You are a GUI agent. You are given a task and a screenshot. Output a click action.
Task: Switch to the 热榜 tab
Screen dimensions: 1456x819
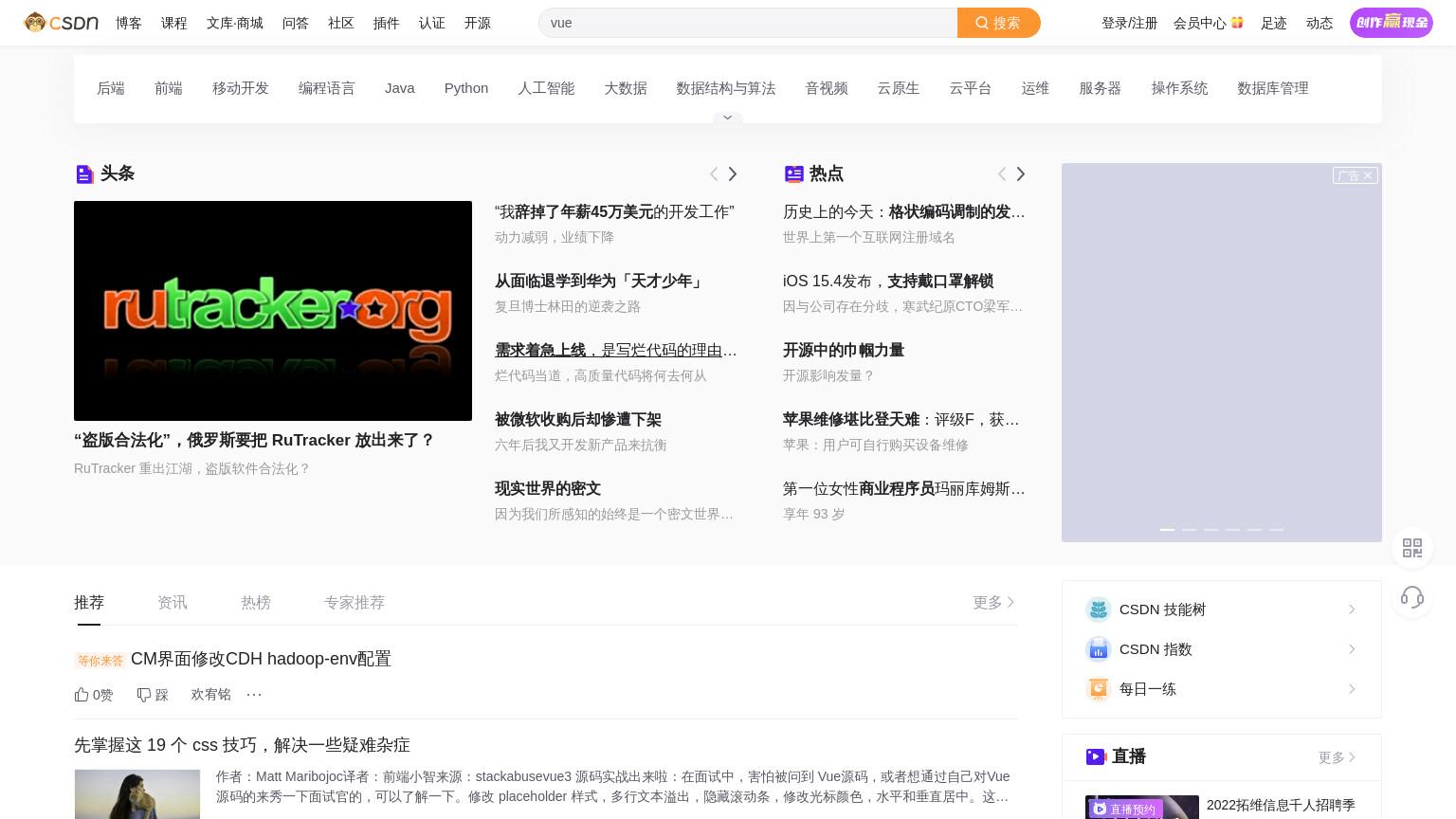pyautogui.click(x=256, y=603)
